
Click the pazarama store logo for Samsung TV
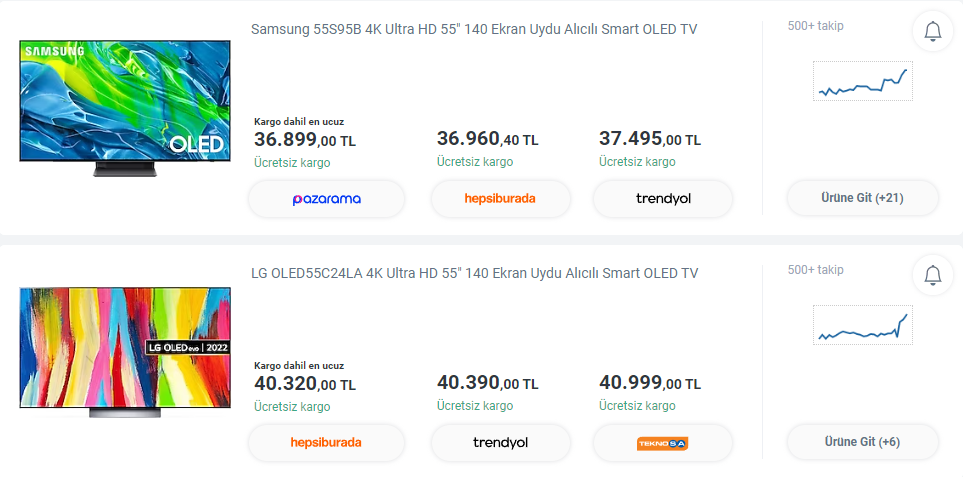click(326, 199)
